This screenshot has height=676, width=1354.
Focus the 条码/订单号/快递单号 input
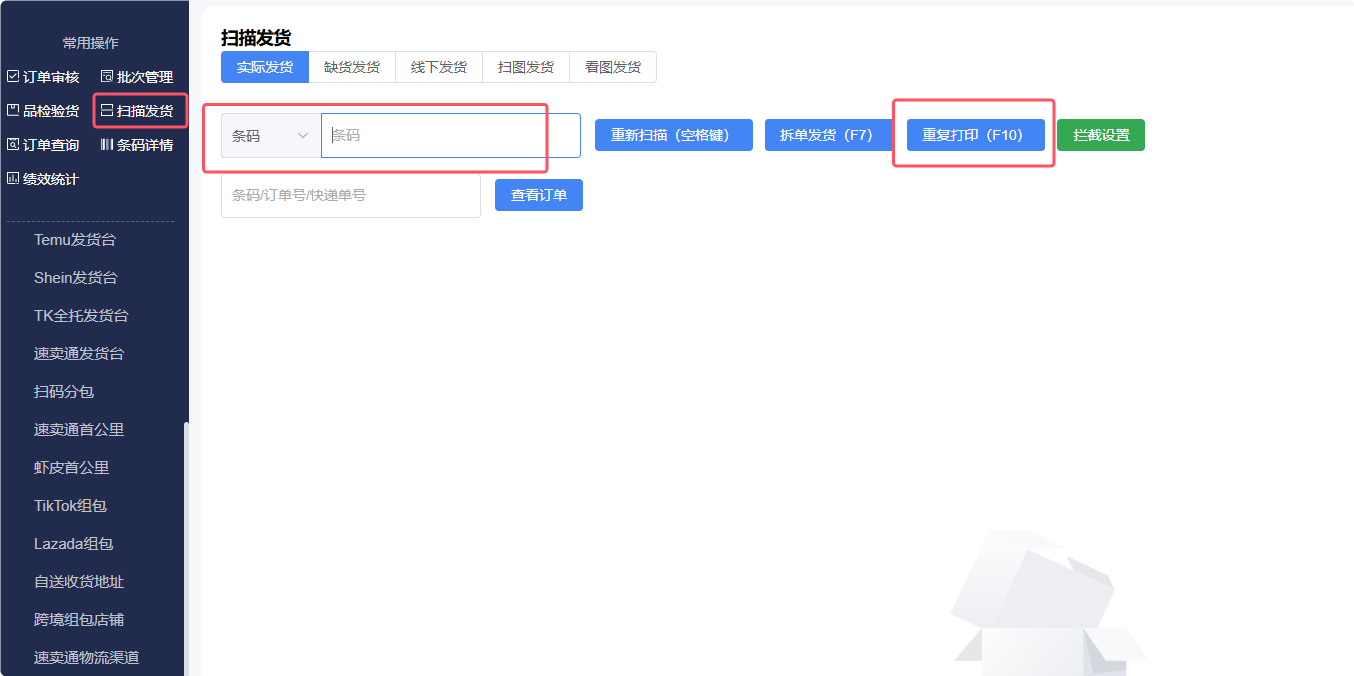(x=351, y=195)
